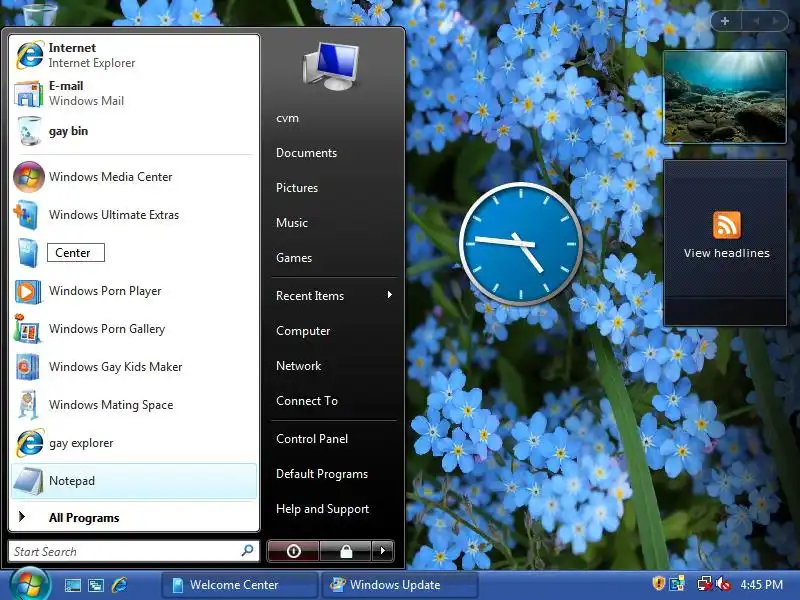Click View headlines in feed gadget
Viewport: 800px width, 600px height.
click(x=727, y=253)
